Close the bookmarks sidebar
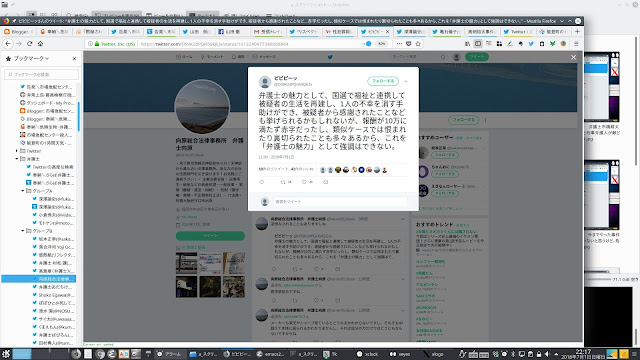640x360 pixels. tap(74, 59)
